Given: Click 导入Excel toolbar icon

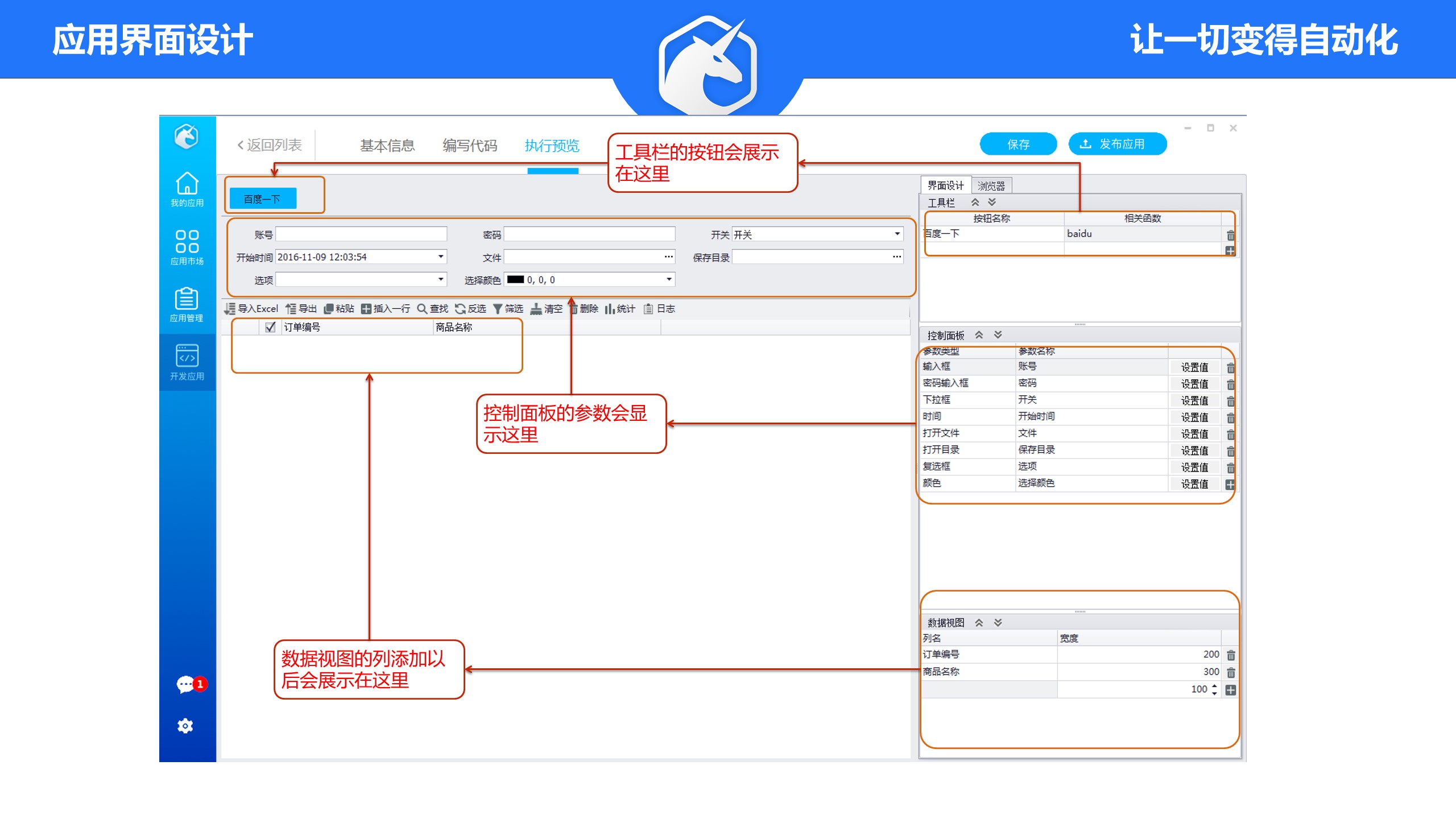Looking at the screenshot, I should (230, 309).
